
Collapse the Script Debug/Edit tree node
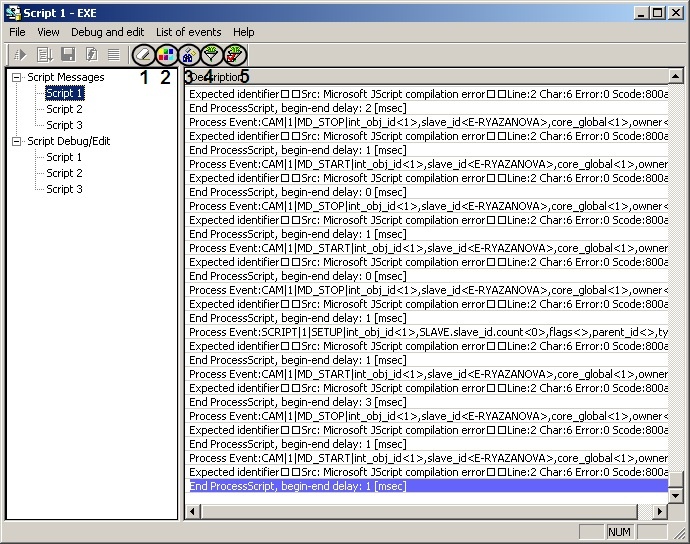(17, 141)
